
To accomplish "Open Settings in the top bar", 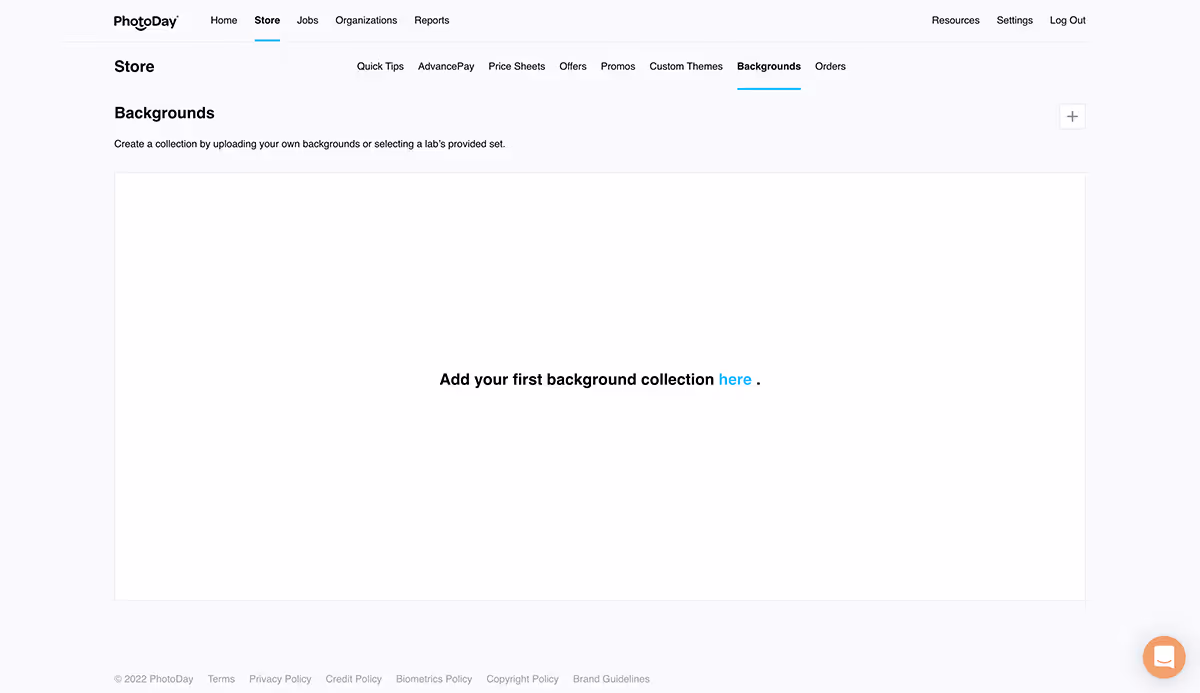I will [x=1015, y=20].
